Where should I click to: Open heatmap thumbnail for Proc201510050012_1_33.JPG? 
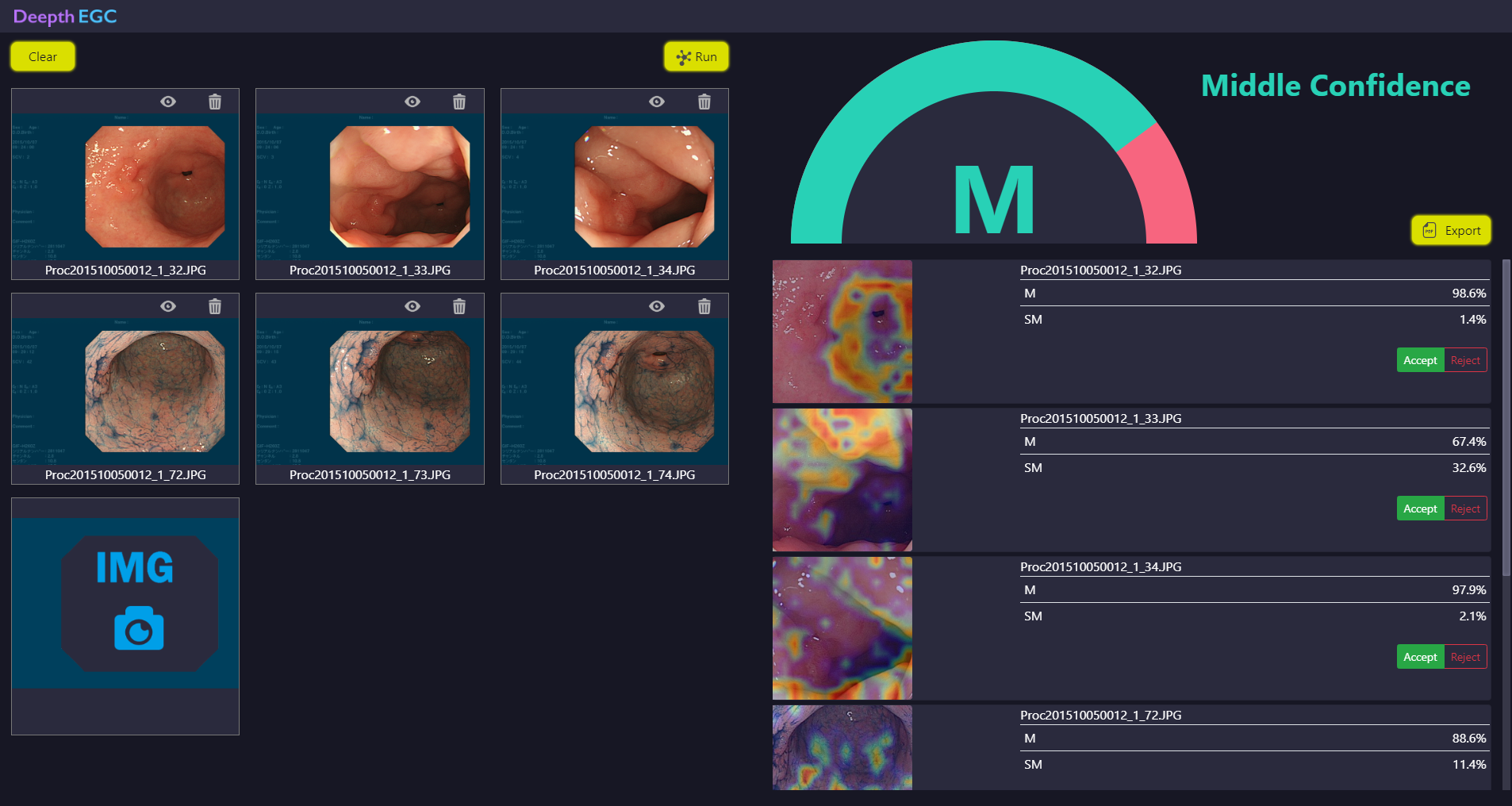pyautogui.click(x=842, y=480)
